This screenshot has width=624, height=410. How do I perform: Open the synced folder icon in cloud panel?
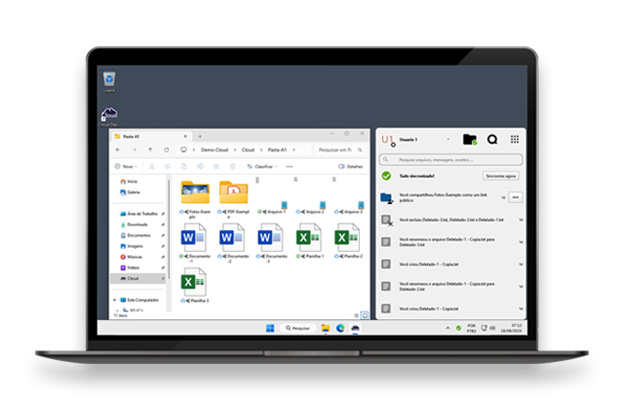469,140
